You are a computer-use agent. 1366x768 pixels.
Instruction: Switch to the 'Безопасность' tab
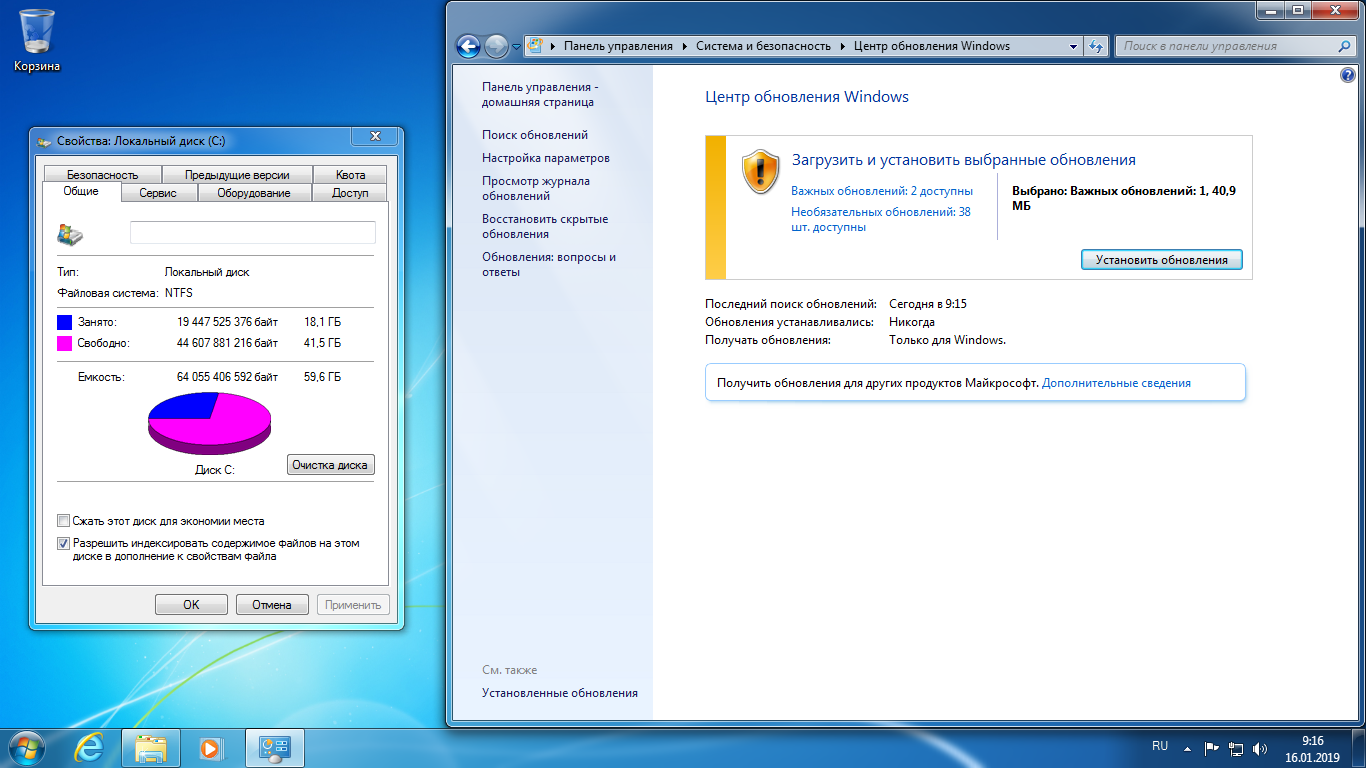click(102, 174)
